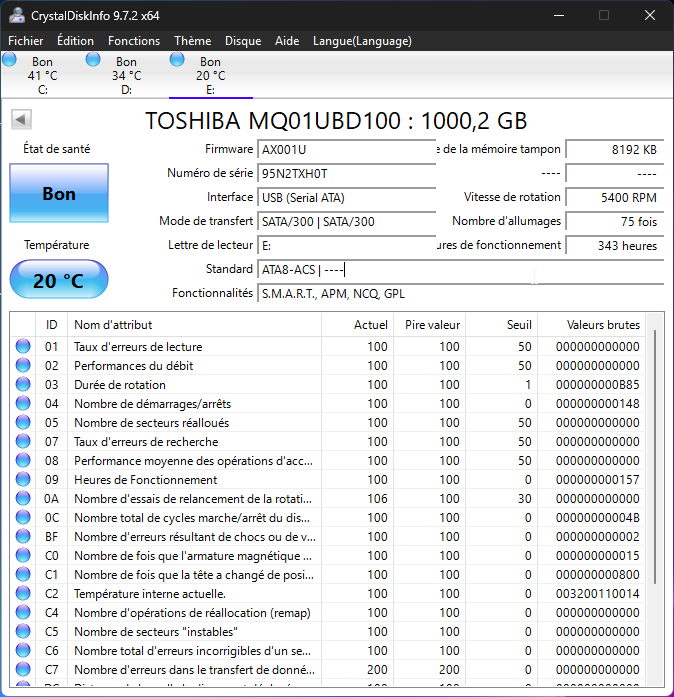Open the Thème menu
The width and height of the screenshot is (674, 697).
pyautogui.click(x=193, y=41)
